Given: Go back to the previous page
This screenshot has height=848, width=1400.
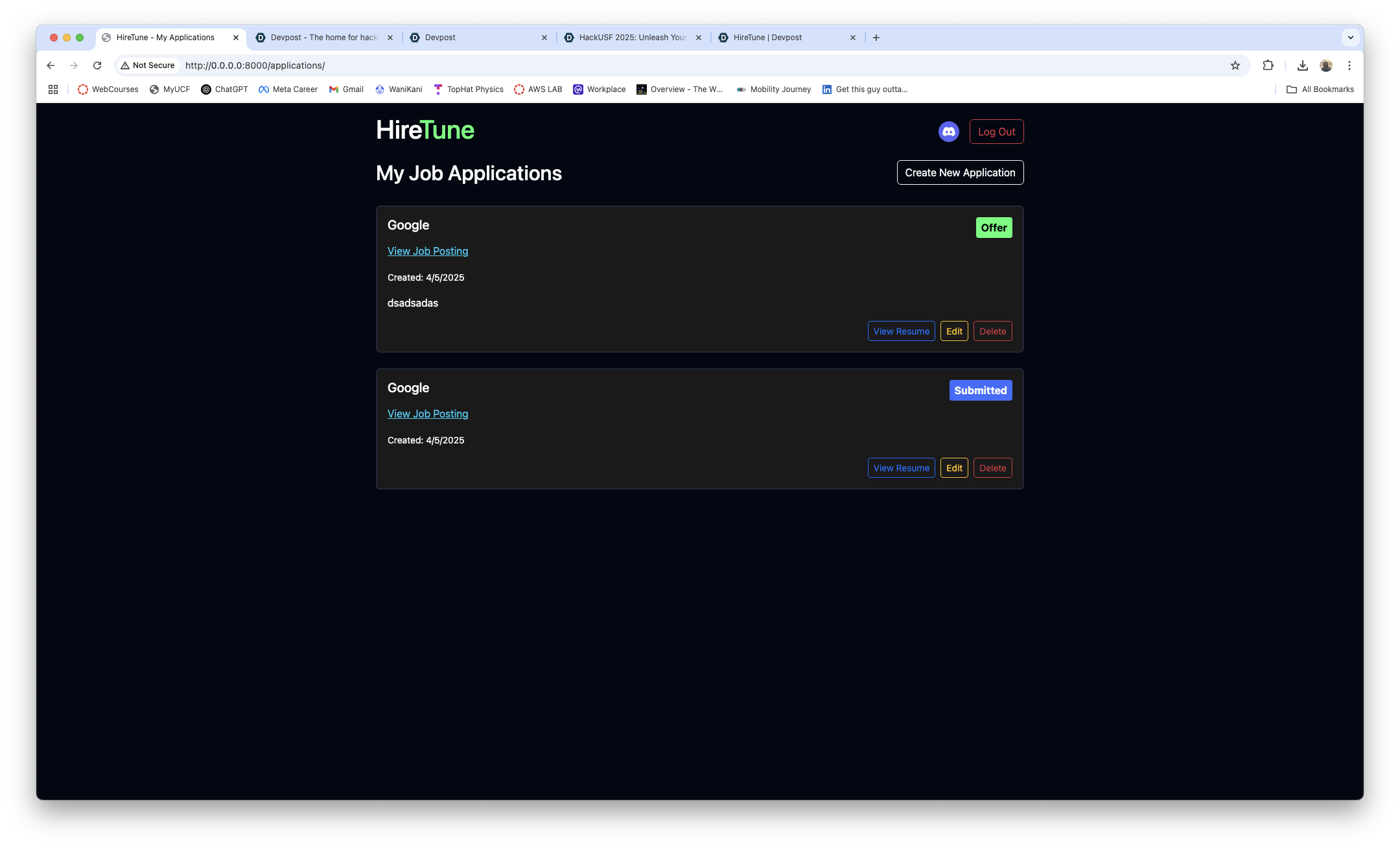Looking at the screenshot, I should point(51,65).
